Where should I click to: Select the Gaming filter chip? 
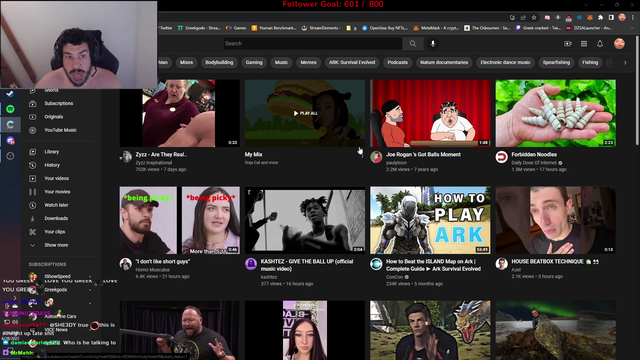(254, 62)
